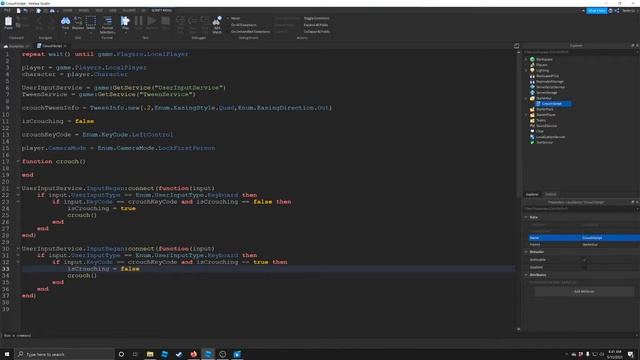Click the Select tool icon
The image size is (640, 360).
[x=91, y=22]
